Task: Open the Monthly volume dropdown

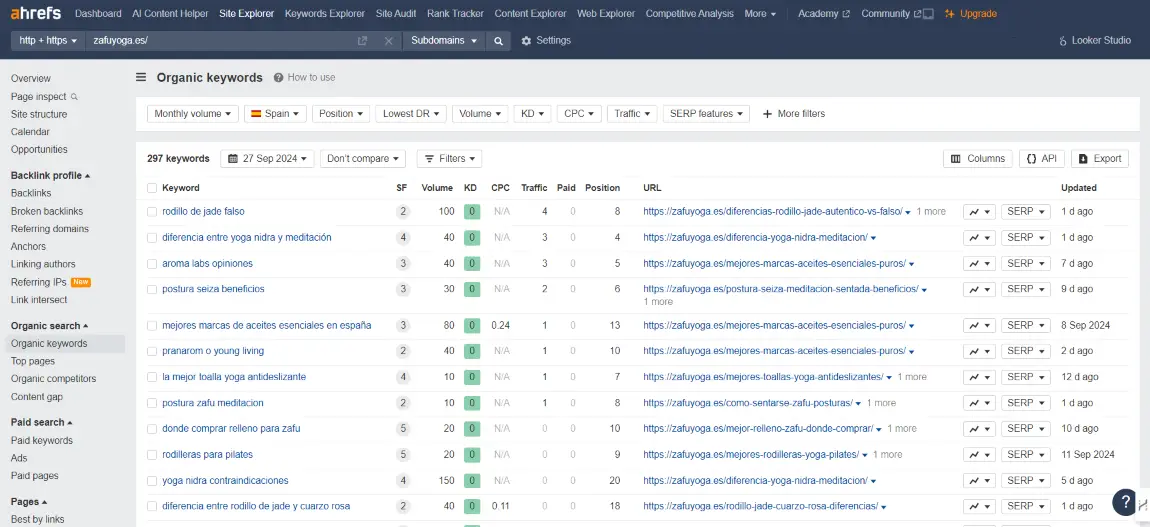Action: click(x=193, y=114)
